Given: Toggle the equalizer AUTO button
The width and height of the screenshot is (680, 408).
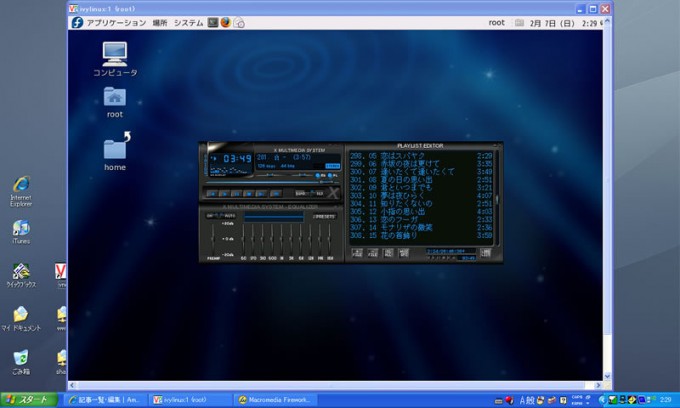Looking at the screenshot, I should point(230,216).
